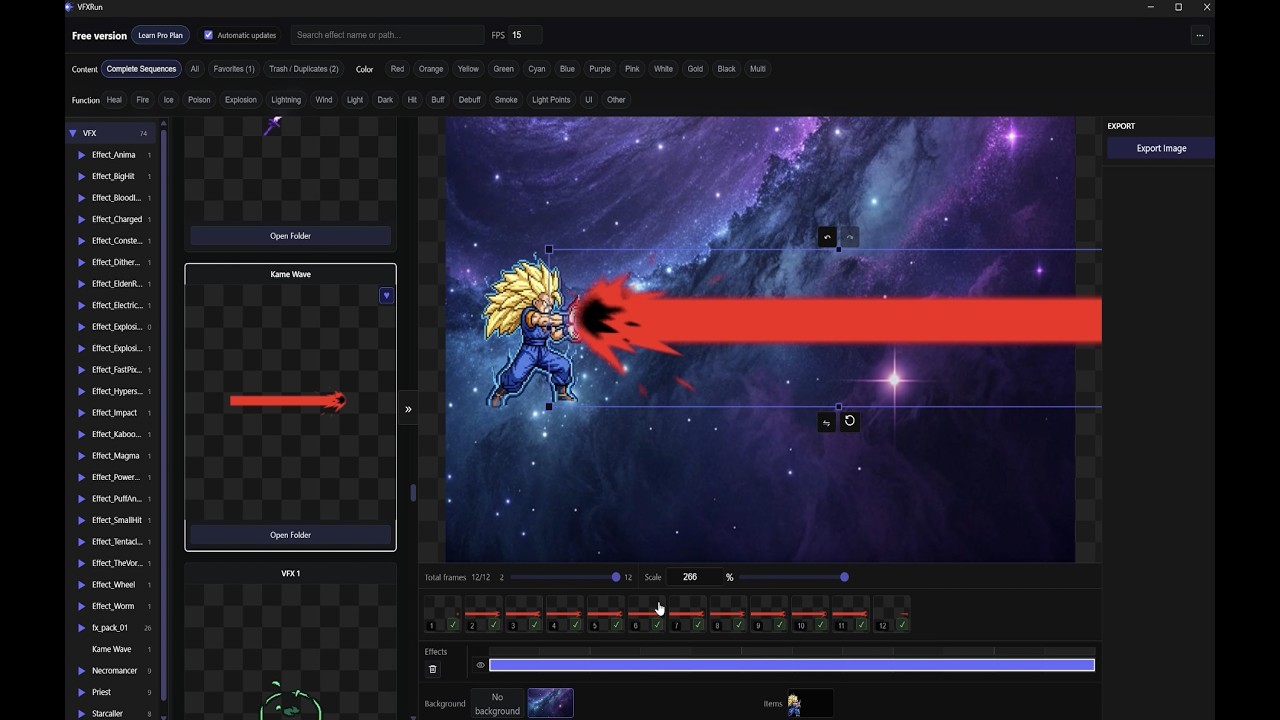
Task: Click the reset rotation icon below the selection
Action: pos(850,421)
